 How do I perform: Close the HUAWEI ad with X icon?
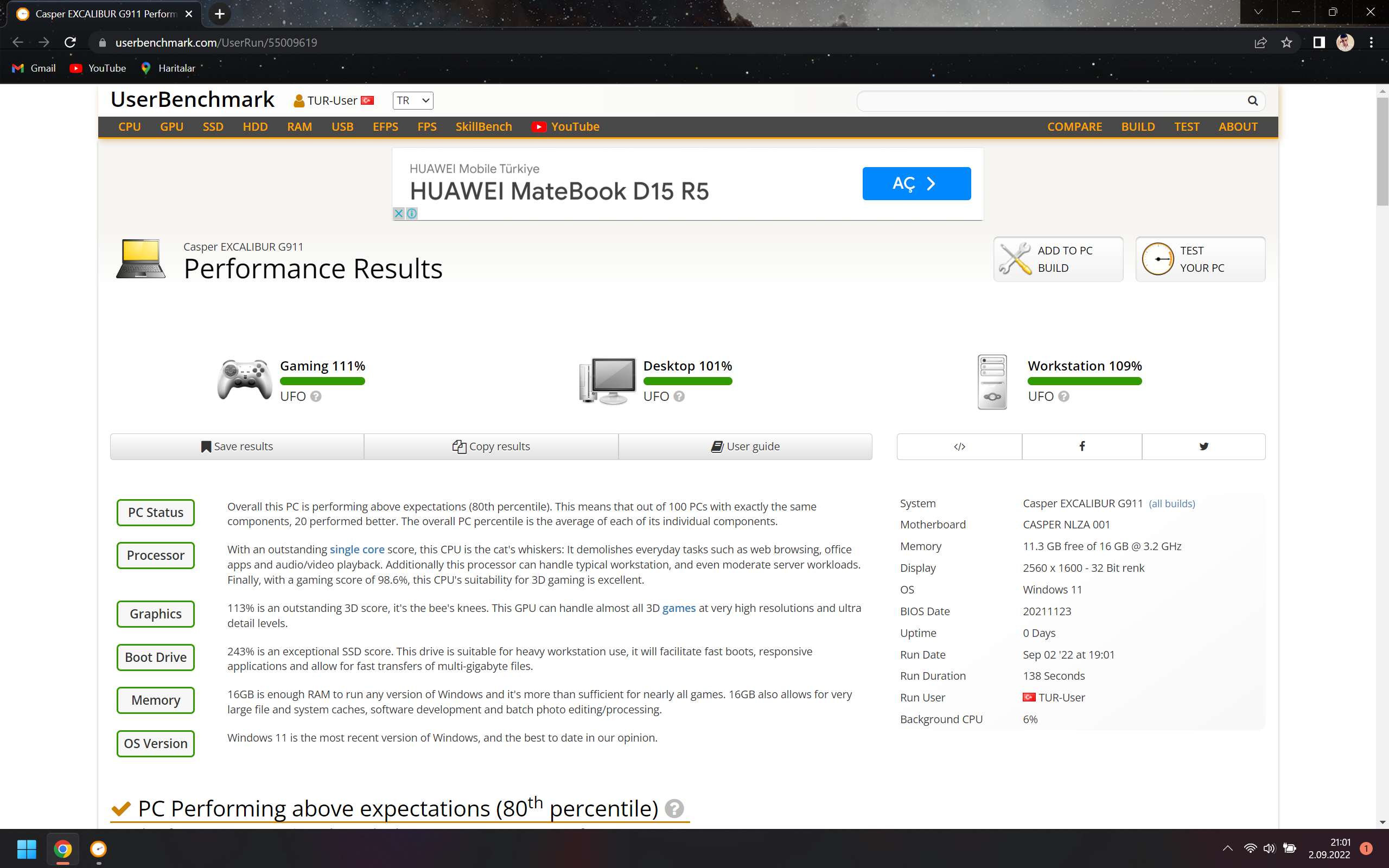(x=399, y=214)
